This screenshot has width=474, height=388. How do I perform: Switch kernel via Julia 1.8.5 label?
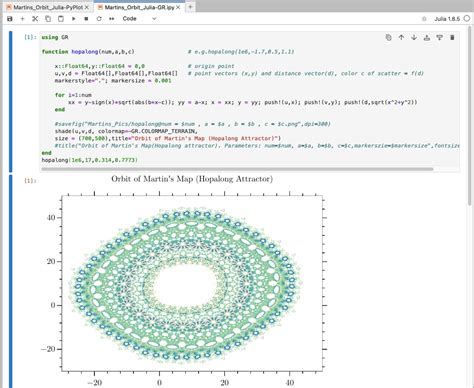[447, 19]
